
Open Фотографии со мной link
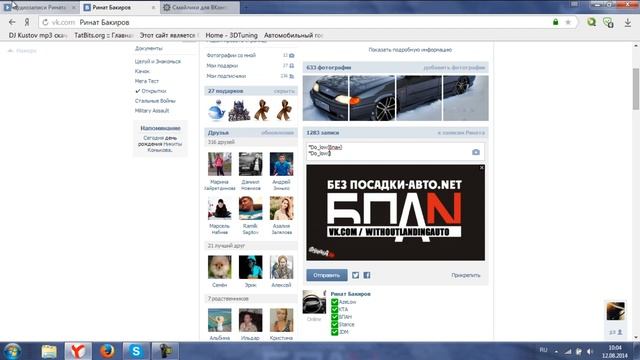click(x=231, y=55)
